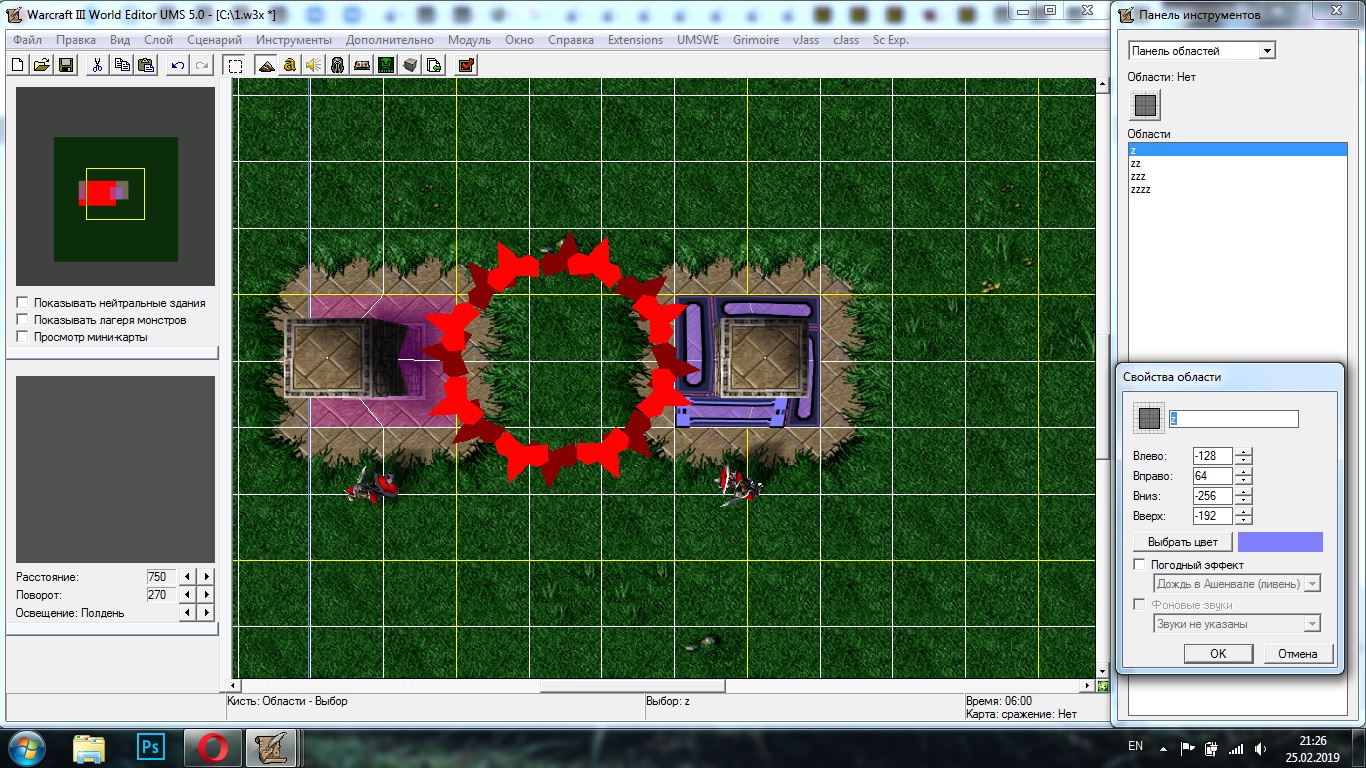1366x768 pixels.
Task: Open the 'Инструменты' menu
Action: pos(294,40)
